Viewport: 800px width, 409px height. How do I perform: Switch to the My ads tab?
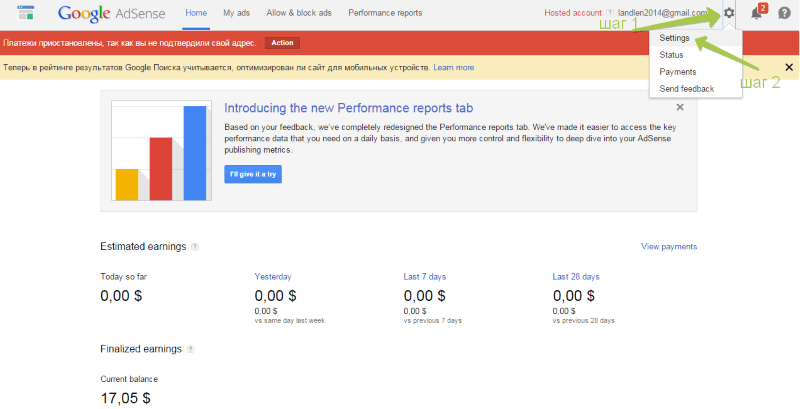[x=237, y=13]
